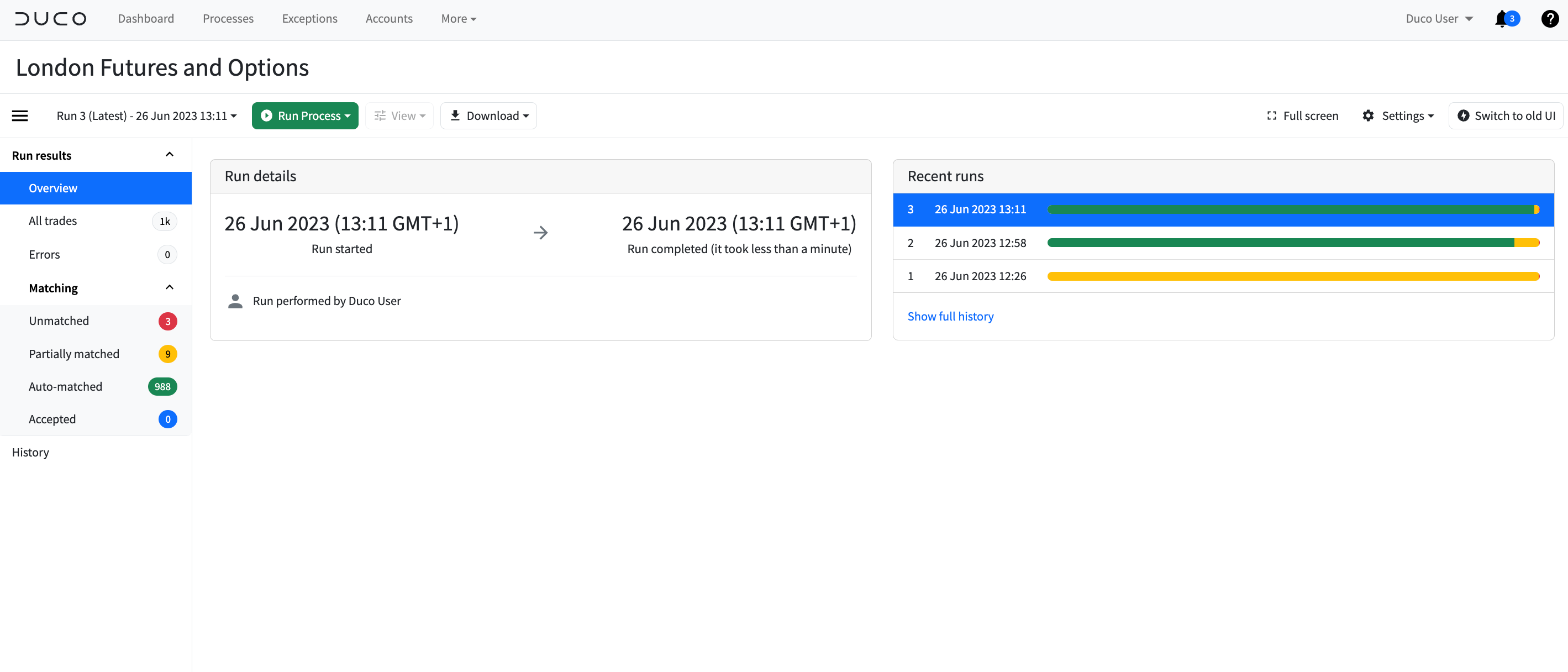Open the hamburger menu icon
Viewport: 1568px width, 672px height.
pyautogui.click(x=19, y=116)
